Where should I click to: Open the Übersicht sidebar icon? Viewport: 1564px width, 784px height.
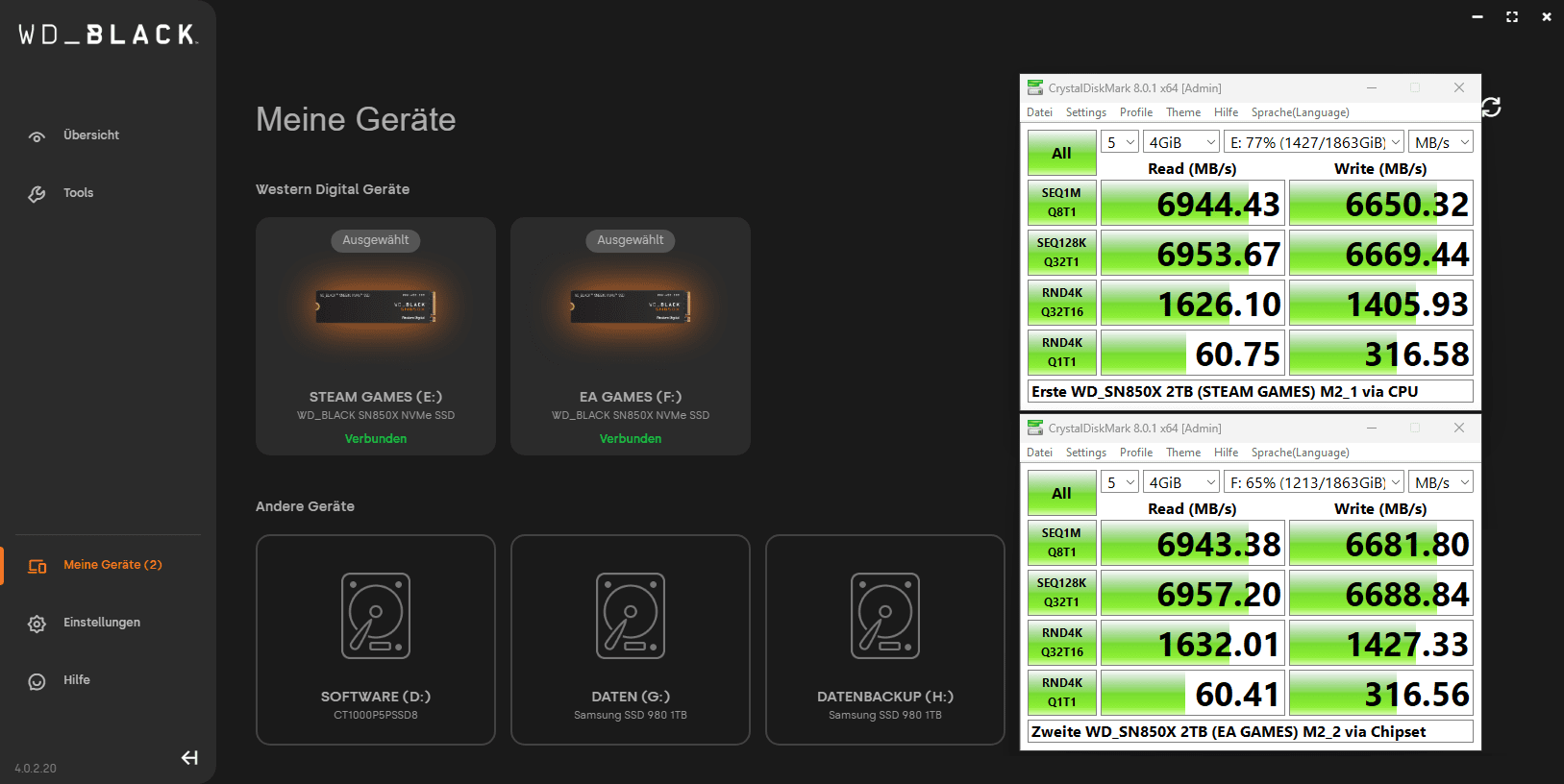(x=37, y=136)
